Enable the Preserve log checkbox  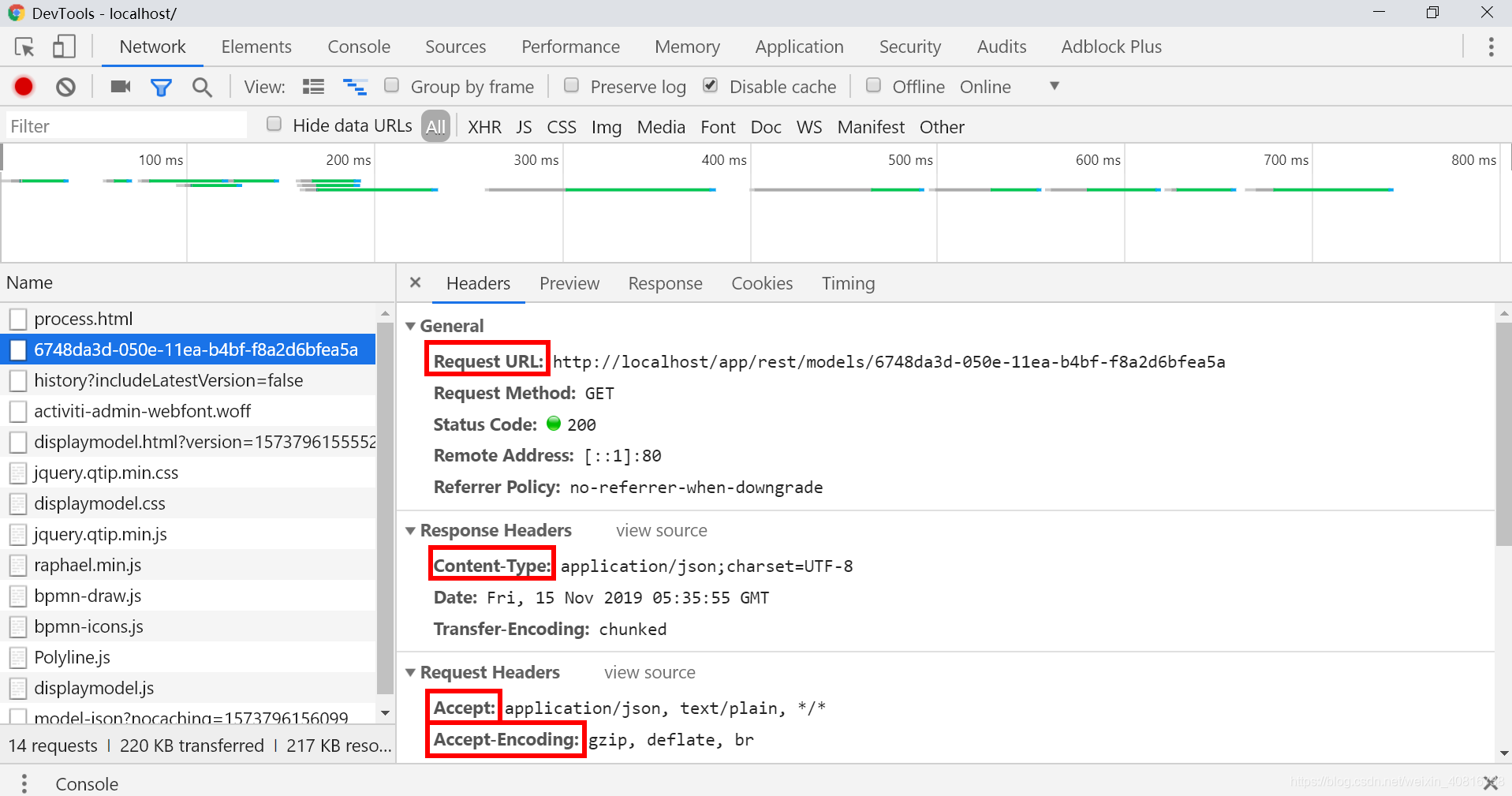(x=572, y=85)
